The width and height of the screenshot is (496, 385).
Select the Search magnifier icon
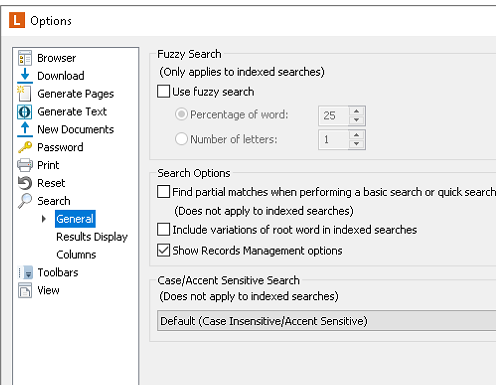point(25,201)
